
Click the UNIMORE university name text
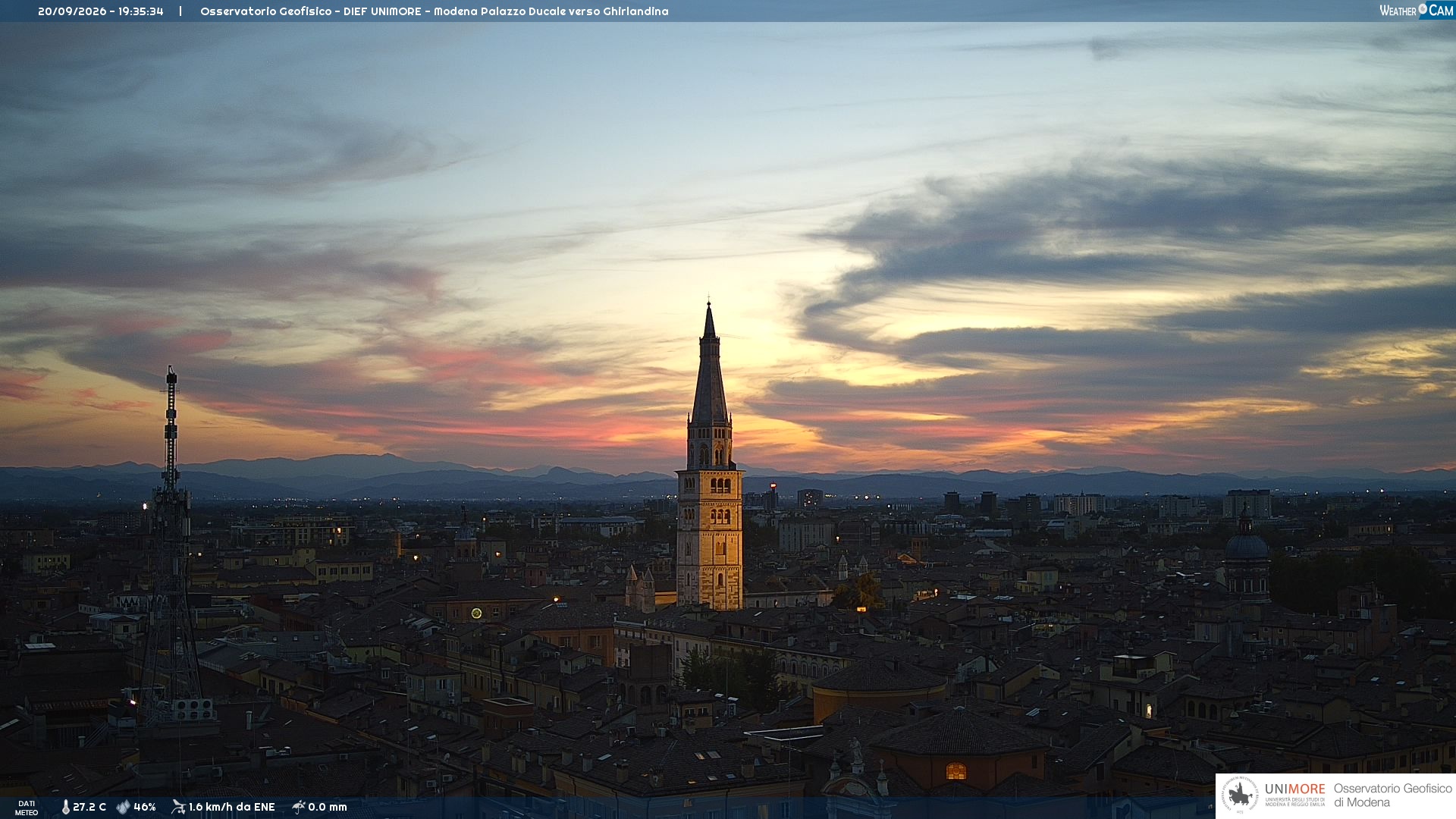pos(1295,789)
